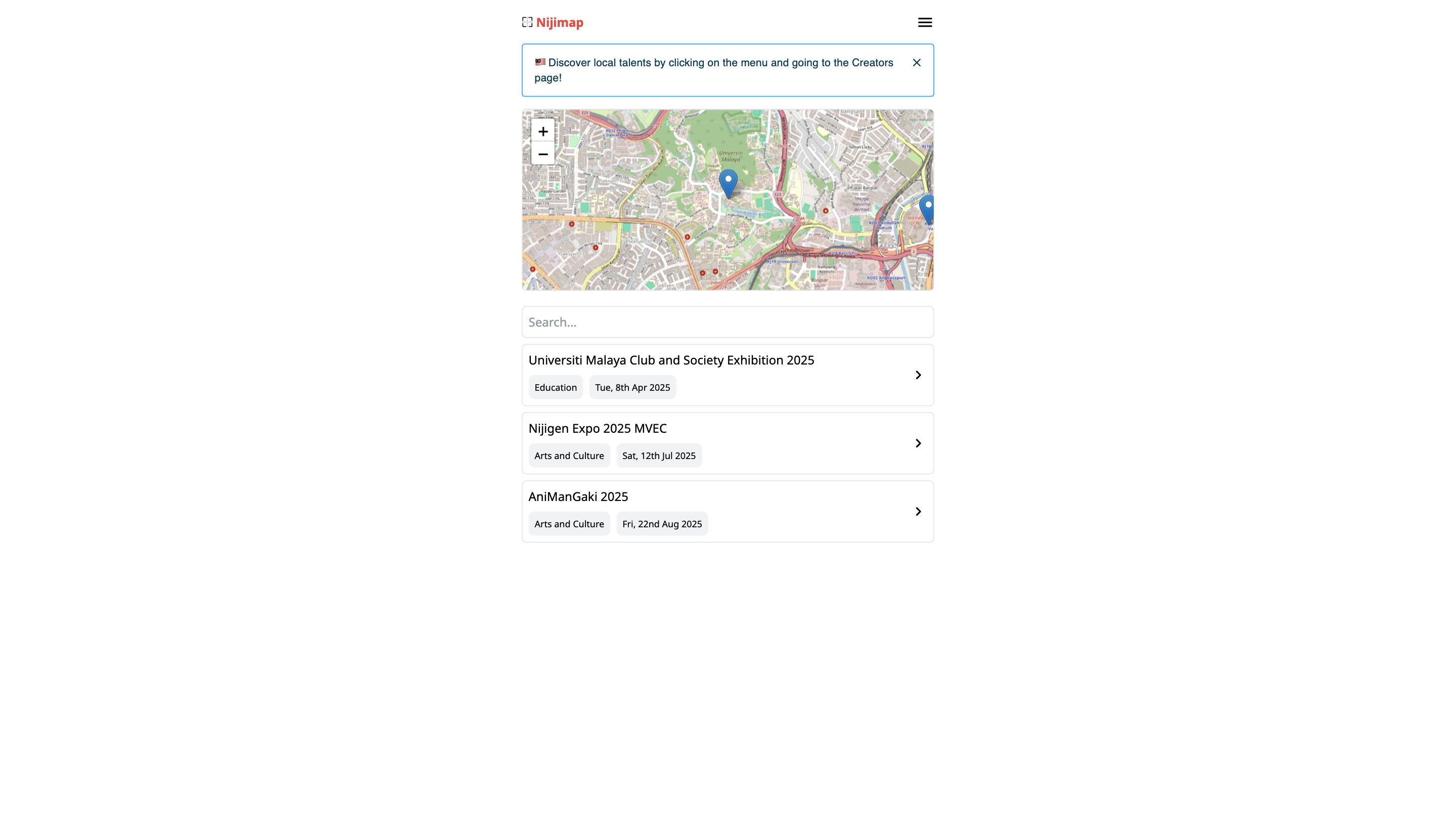Click the Nijimap title text
The width and height of the screenshot is (1456, 819).
[559, 23]
